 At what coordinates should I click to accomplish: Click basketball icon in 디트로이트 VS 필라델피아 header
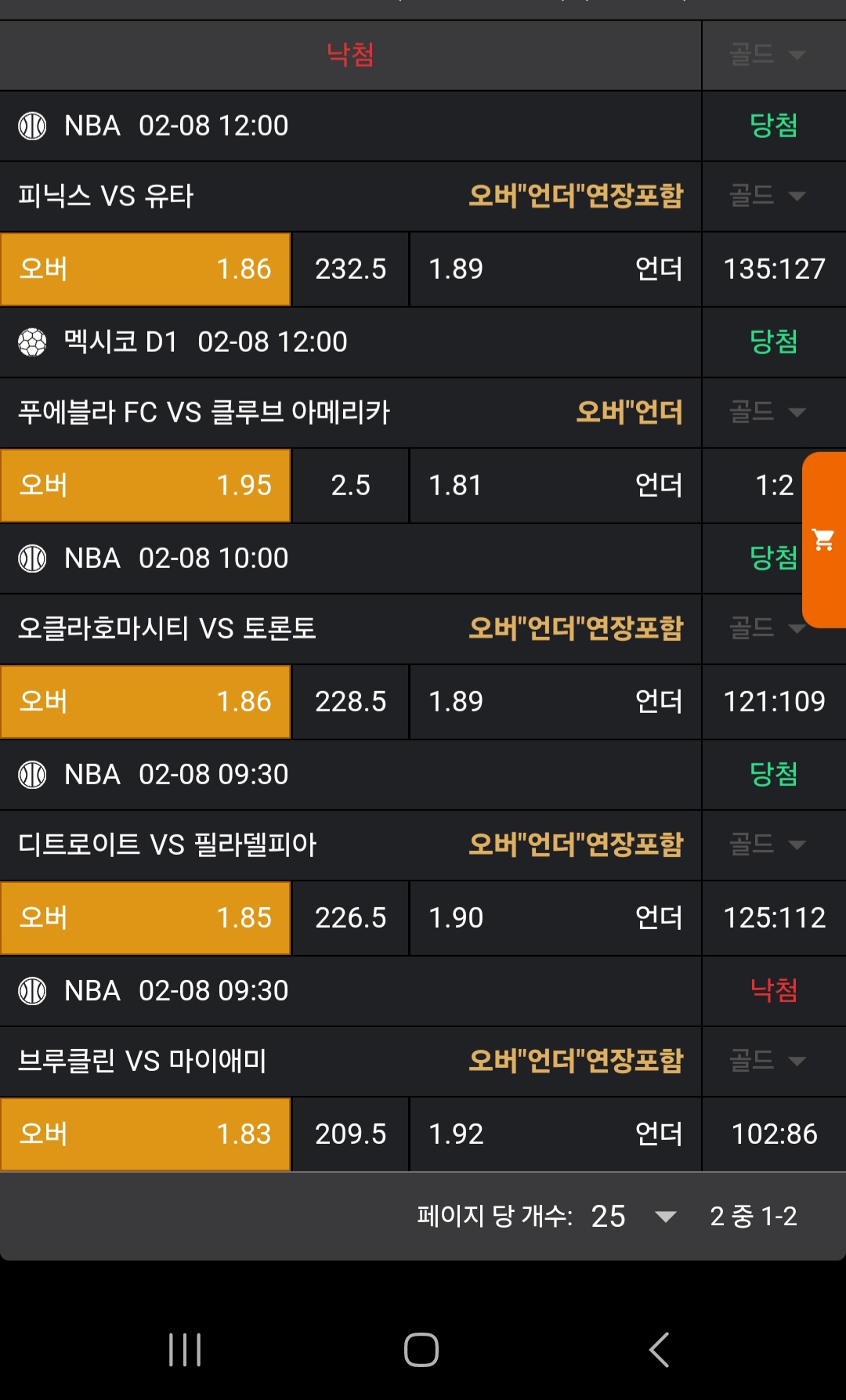32,775
